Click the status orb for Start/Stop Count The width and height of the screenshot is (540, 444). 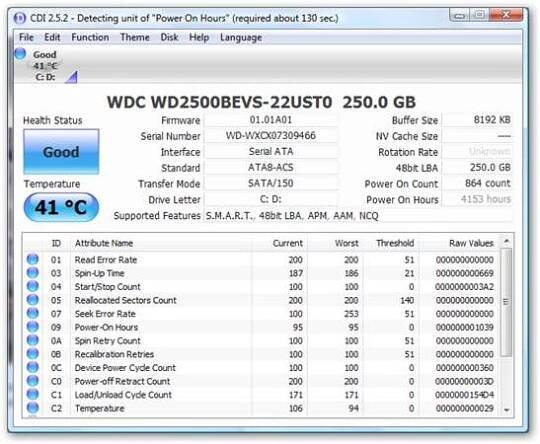[32, 286]
